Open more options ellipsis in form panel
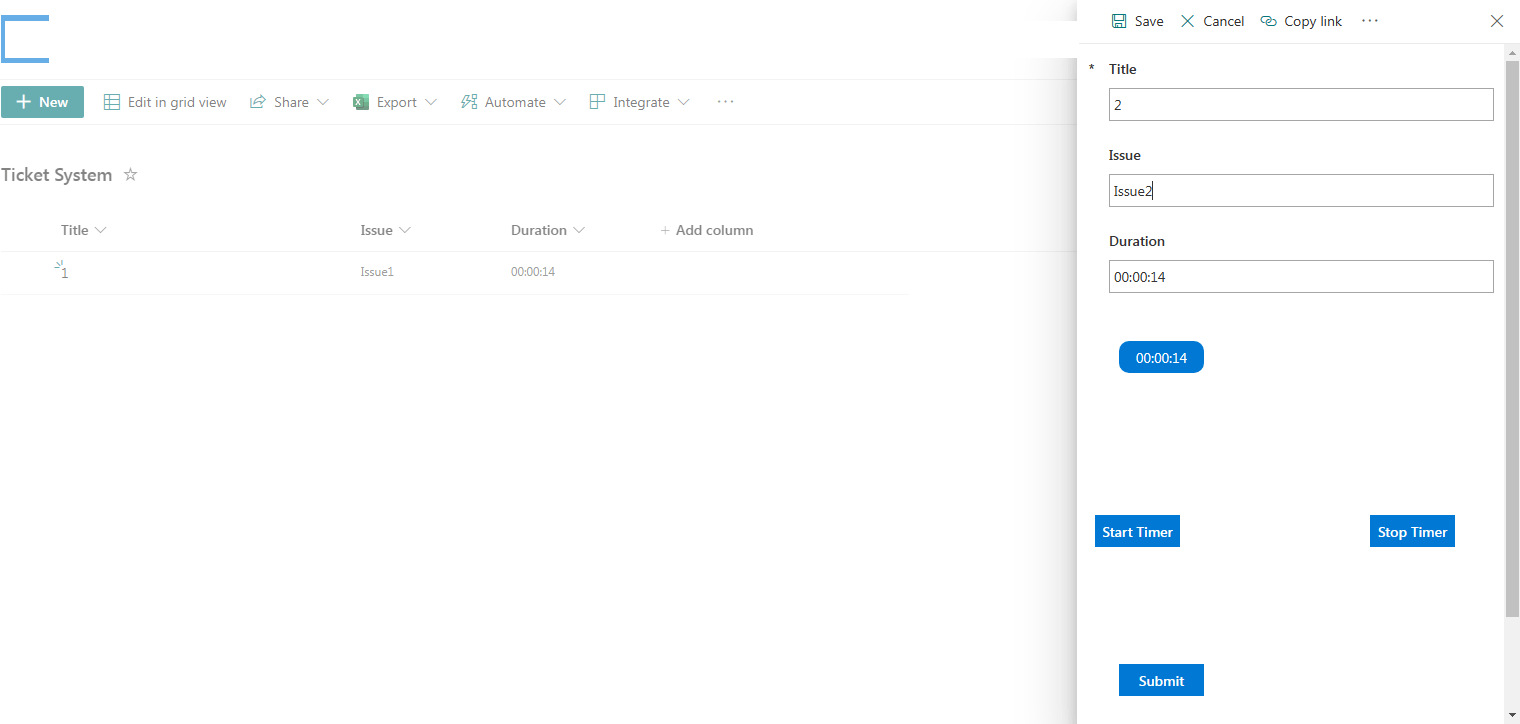Viewport: 1520px width, 724px height. tap(1370, 21)
